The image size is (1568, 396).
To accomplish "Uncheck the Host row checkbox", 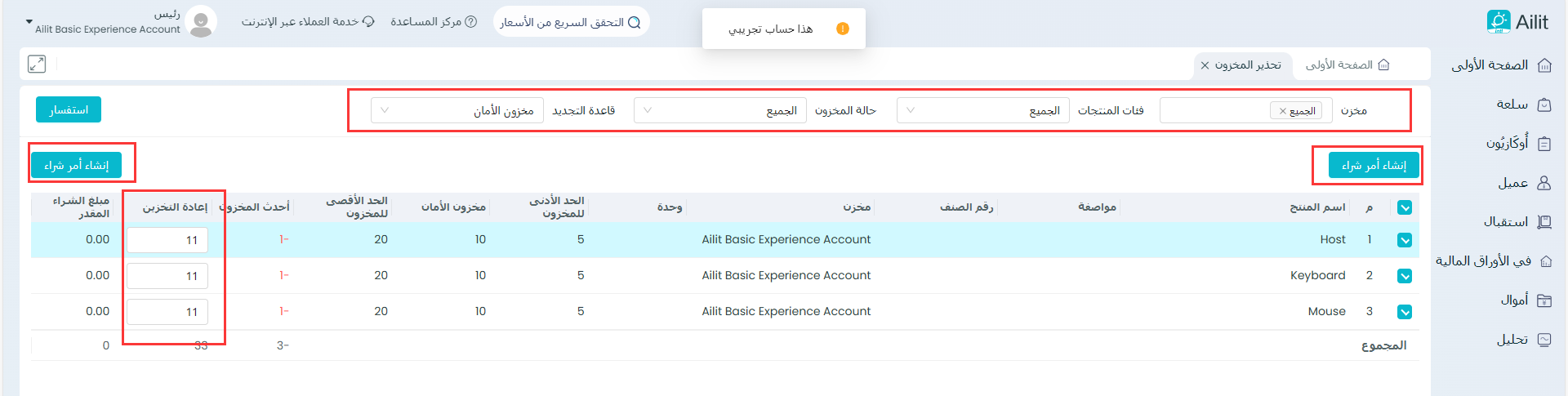I will (x=1405, y=240).
